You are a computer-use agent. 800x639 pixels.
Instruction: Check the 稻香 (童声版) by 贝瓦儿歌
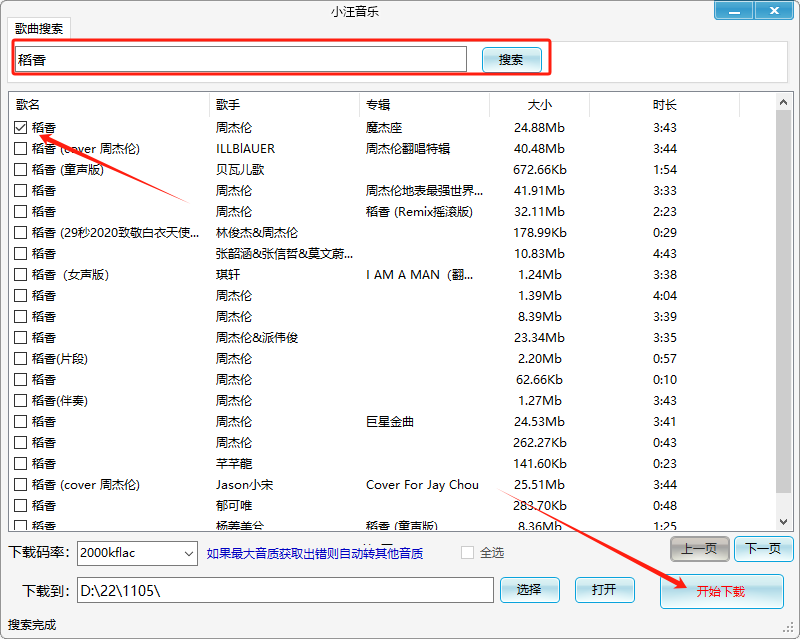pos(21,170)
